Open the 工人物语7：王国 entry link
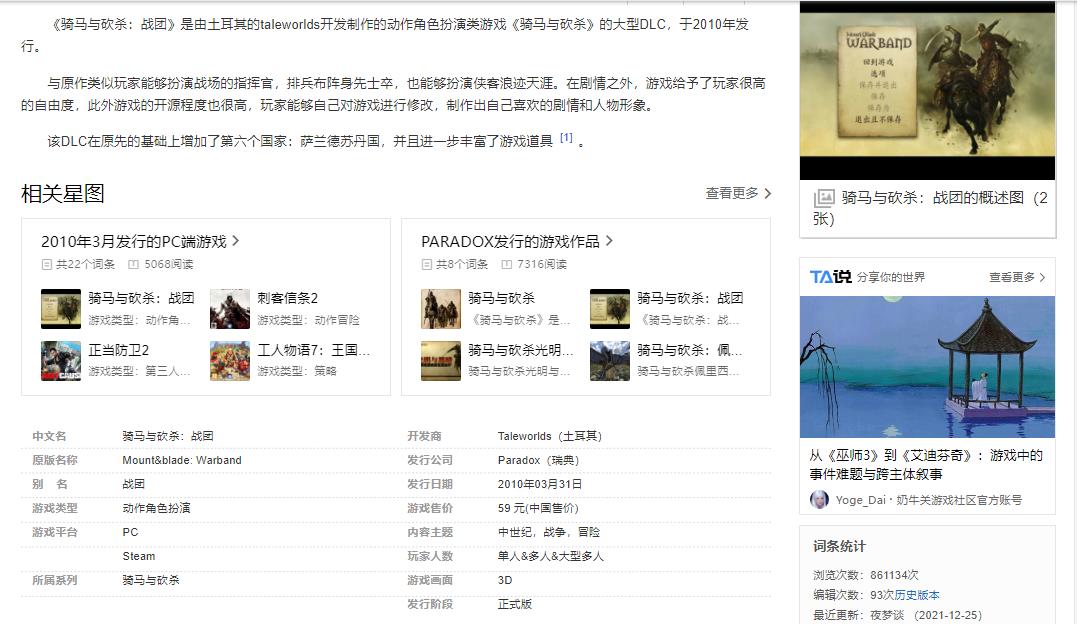The height and width of the screenshot is (624, 1077). pos(314,350)
